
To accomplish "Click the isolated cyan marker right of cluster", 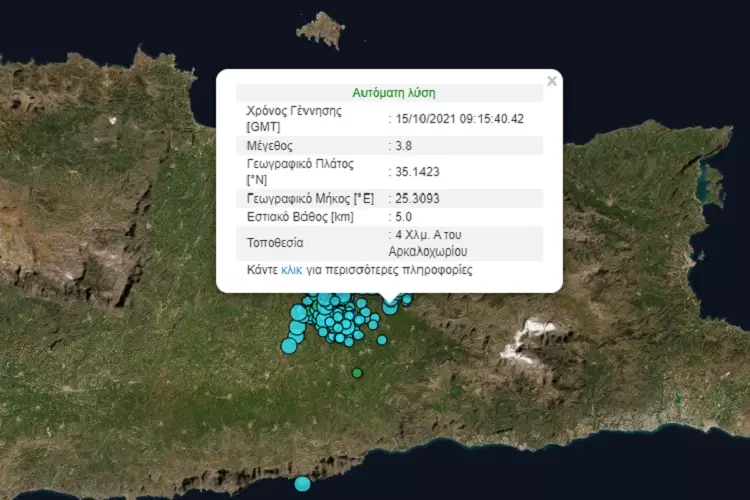I will tap(382, 340).
